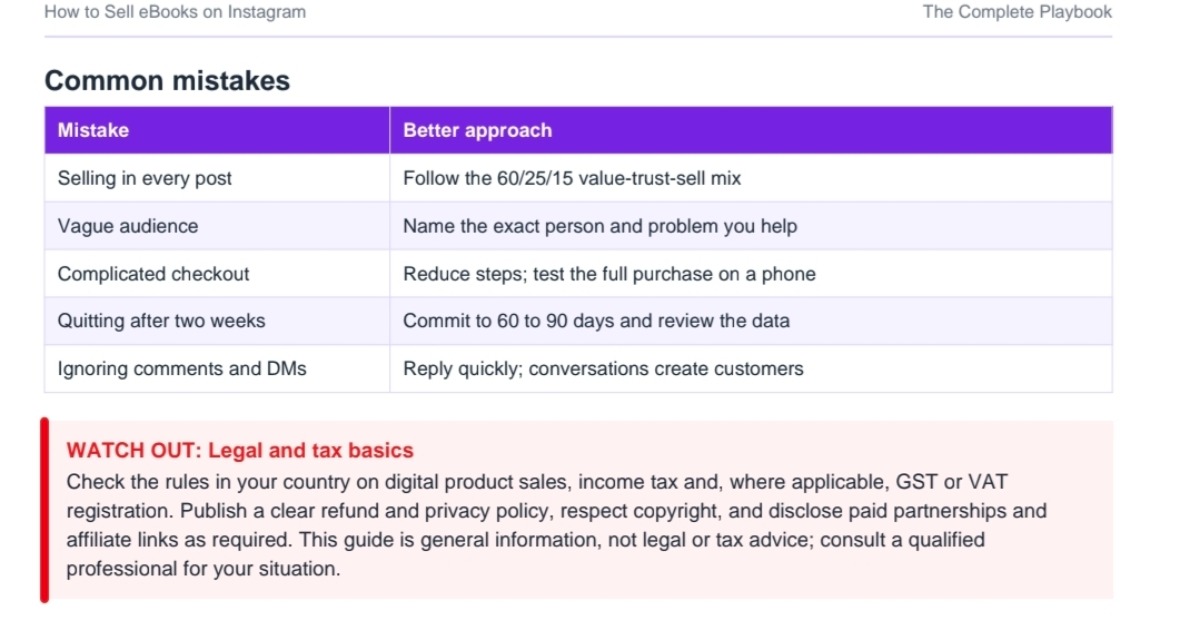Click the 'Complicated checkout' cell
The image size is (1200, 630).
pos(217,274)
